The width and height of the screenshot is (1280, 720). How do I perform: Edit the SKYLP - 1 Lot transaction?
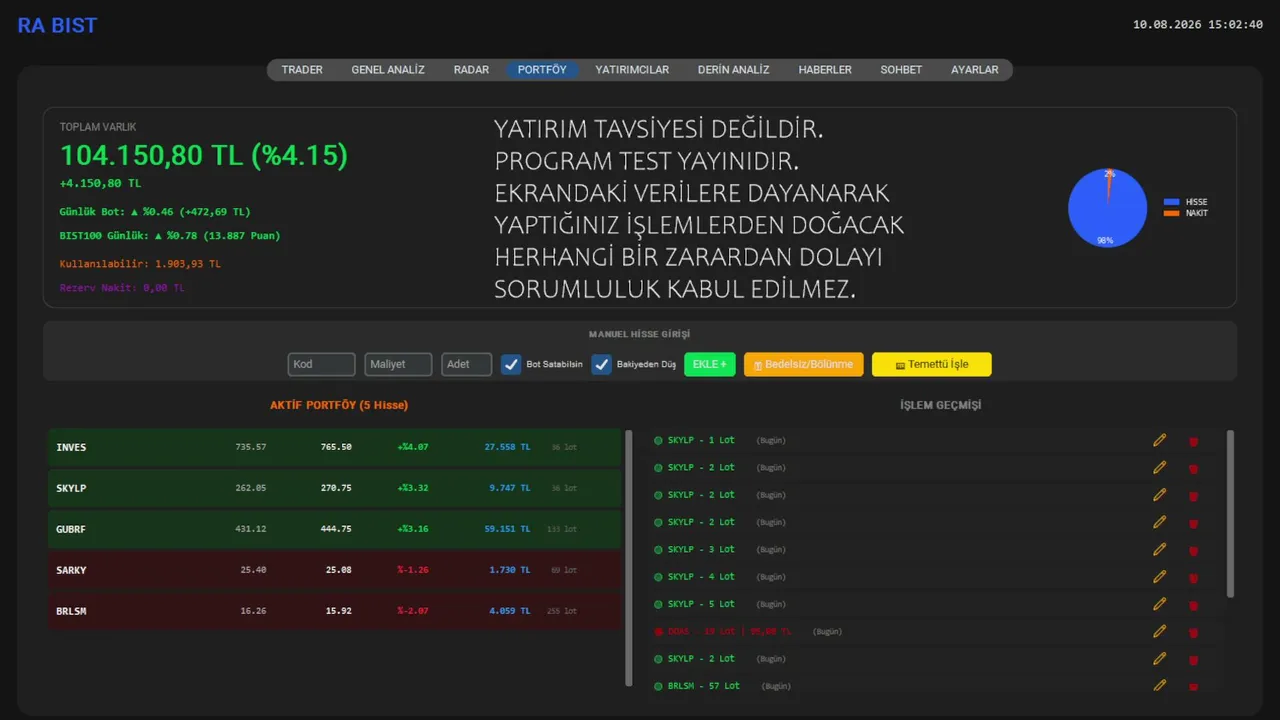[x=1160, y=440]
